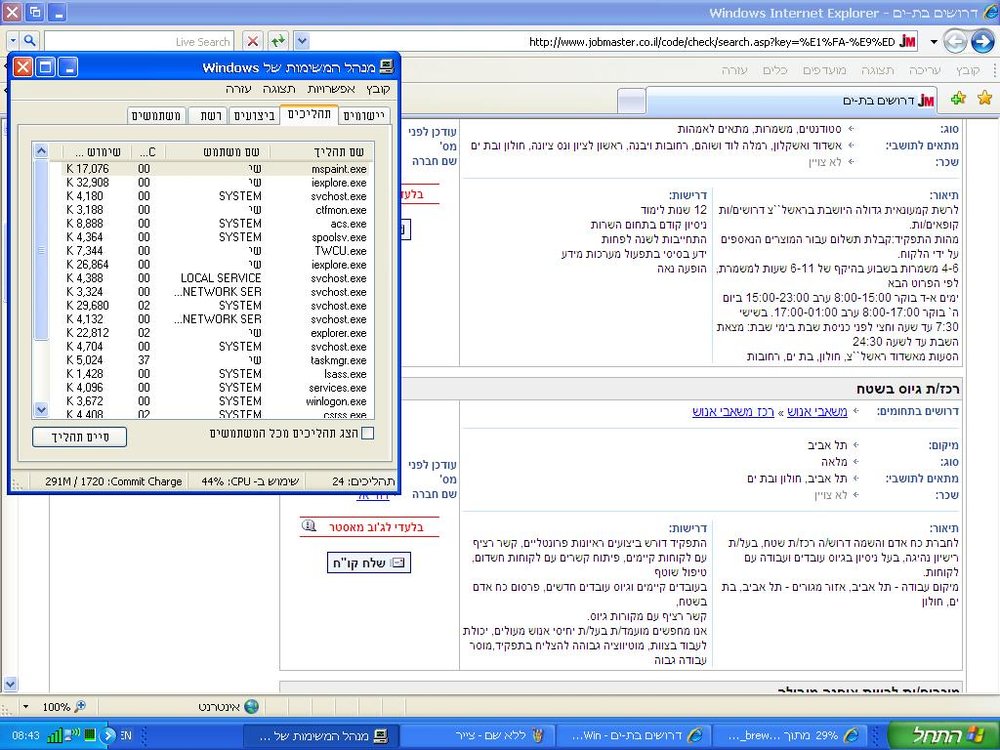This screenshot has width=1000, height=750.
Task: Open the אפשרויות menu in Task Manager
Action: [x=331, y=89]
